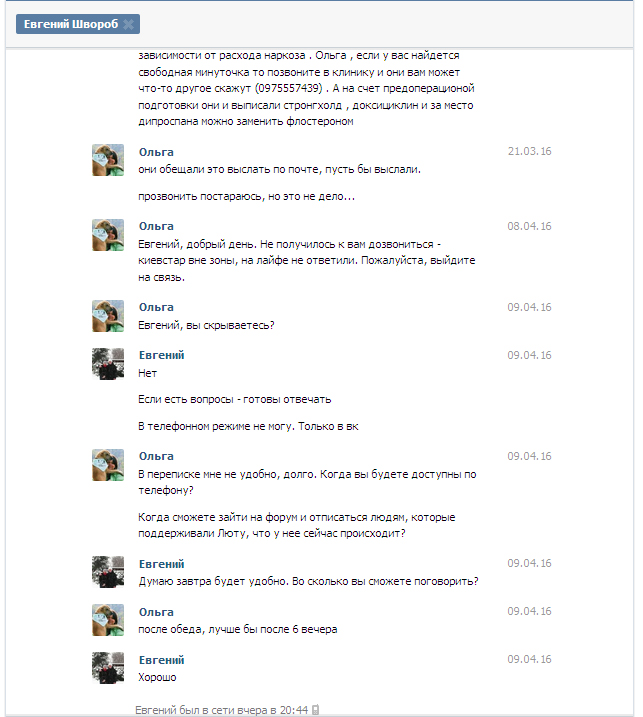
Task: Click Евгений's avatar beside the "Хорошо" message
Action: click(108, 668)
